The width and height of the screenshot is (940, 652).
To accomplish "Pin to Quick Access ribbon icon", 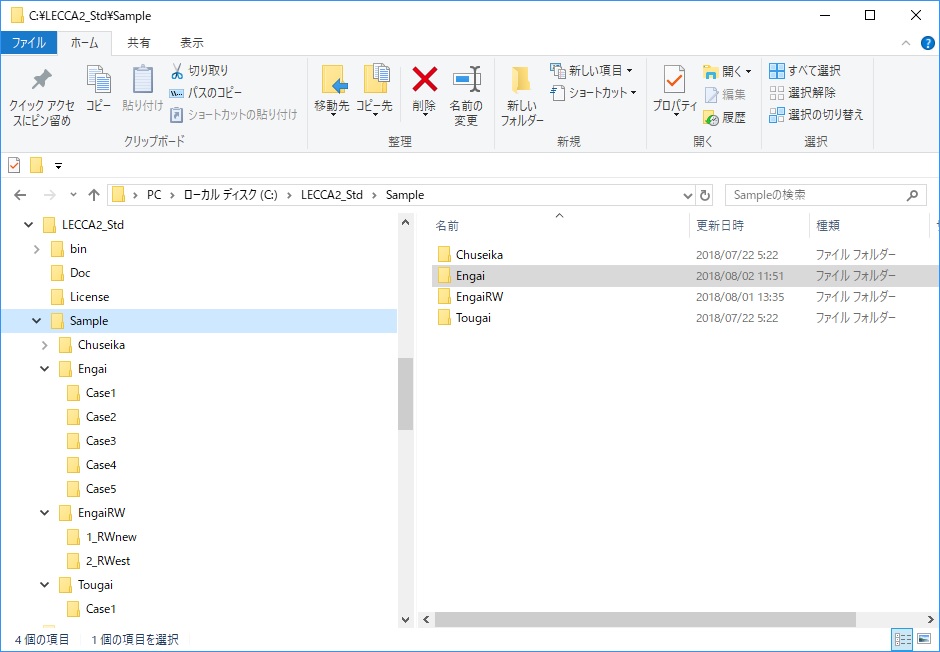I will (41, 80).
